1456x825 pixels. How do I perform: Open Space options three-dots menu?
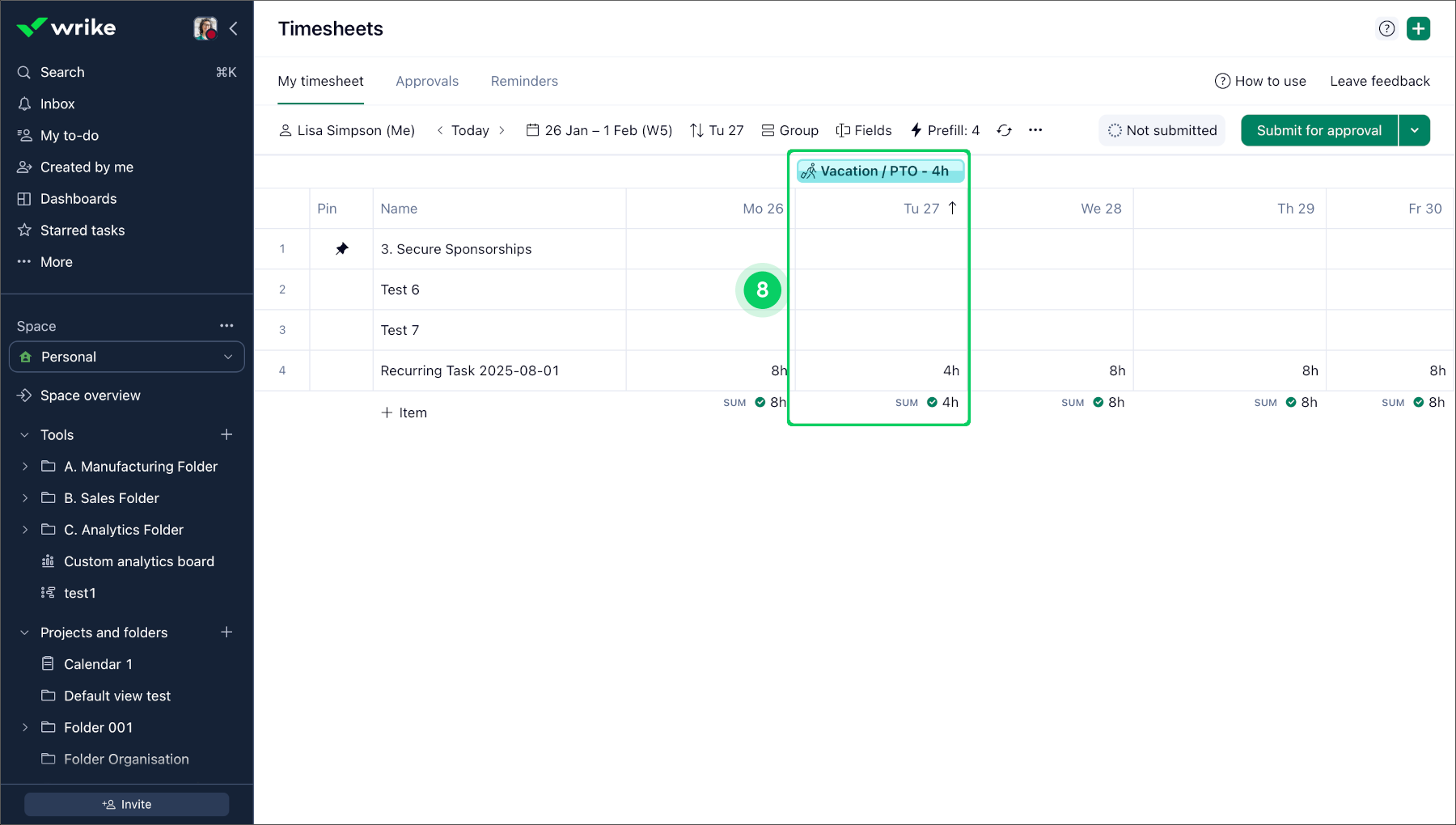pyautogui.click(x=226, y=326)
